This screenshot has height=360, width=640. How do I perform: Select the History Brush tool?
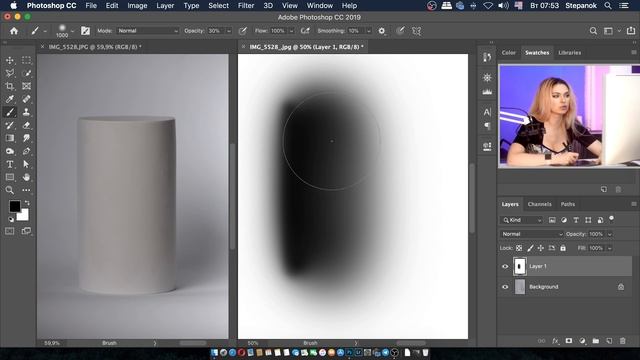point(10,125)
